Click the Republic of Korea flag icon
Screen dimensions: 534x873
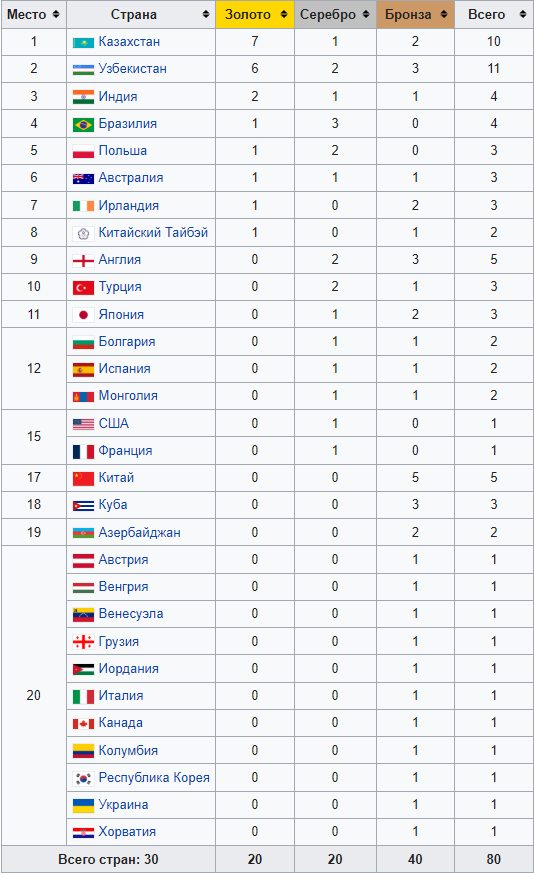83,778
